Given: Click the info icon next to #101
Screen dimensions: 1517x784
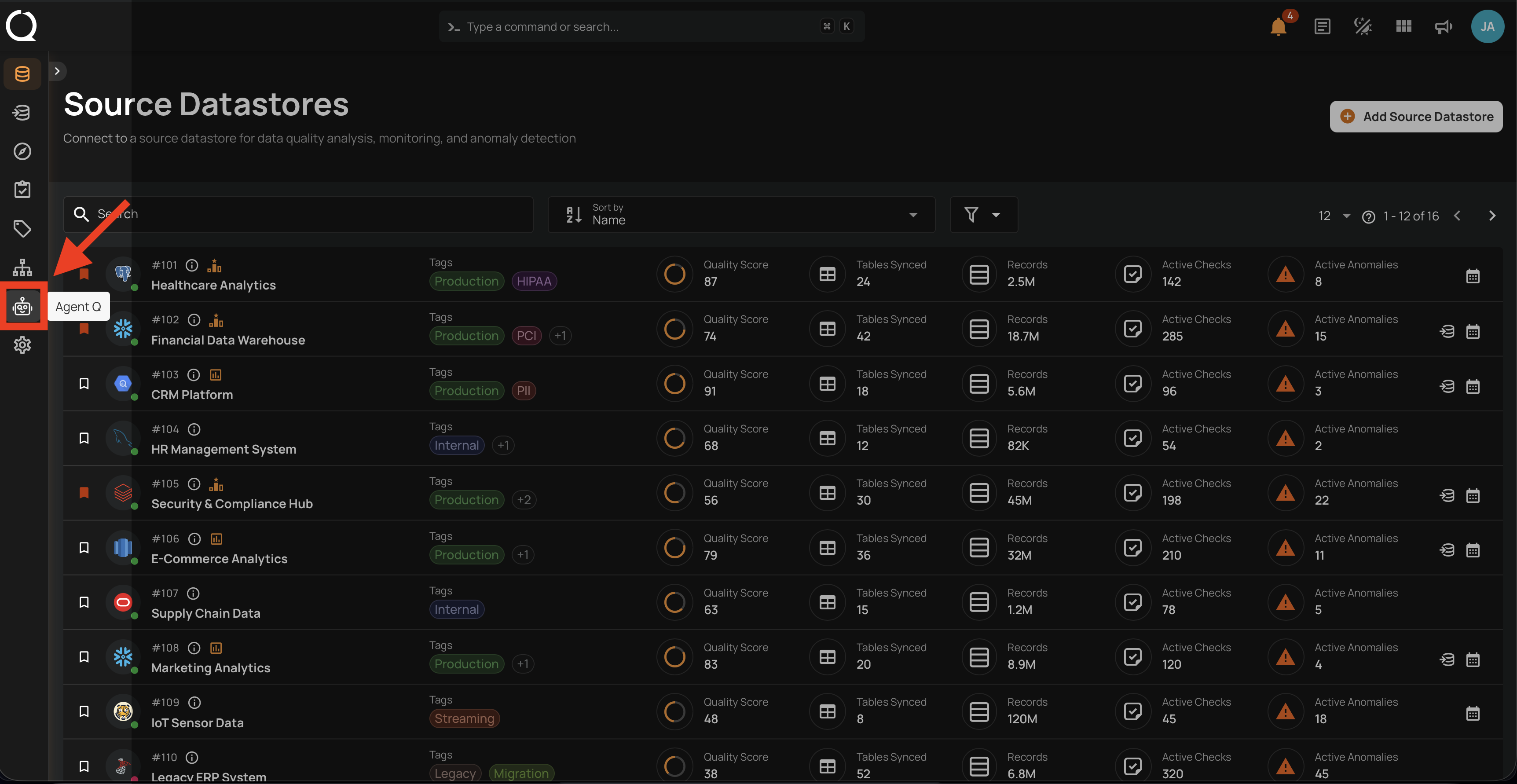Looking at the screenshot, I should (192, 265).
